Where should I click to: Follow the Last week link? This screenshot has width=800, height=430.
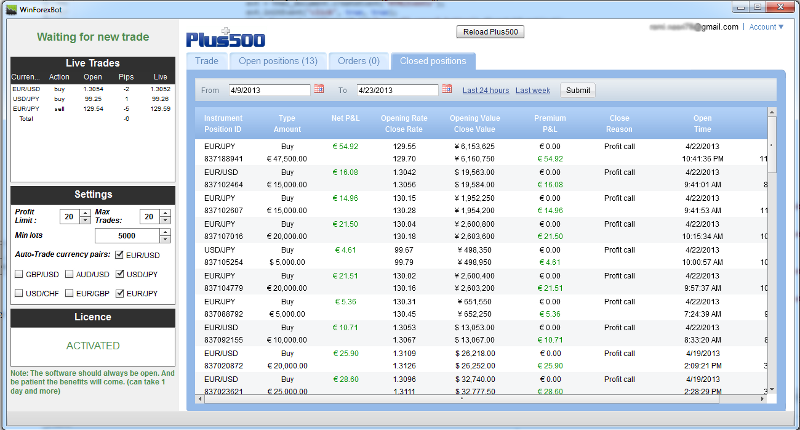533,90
